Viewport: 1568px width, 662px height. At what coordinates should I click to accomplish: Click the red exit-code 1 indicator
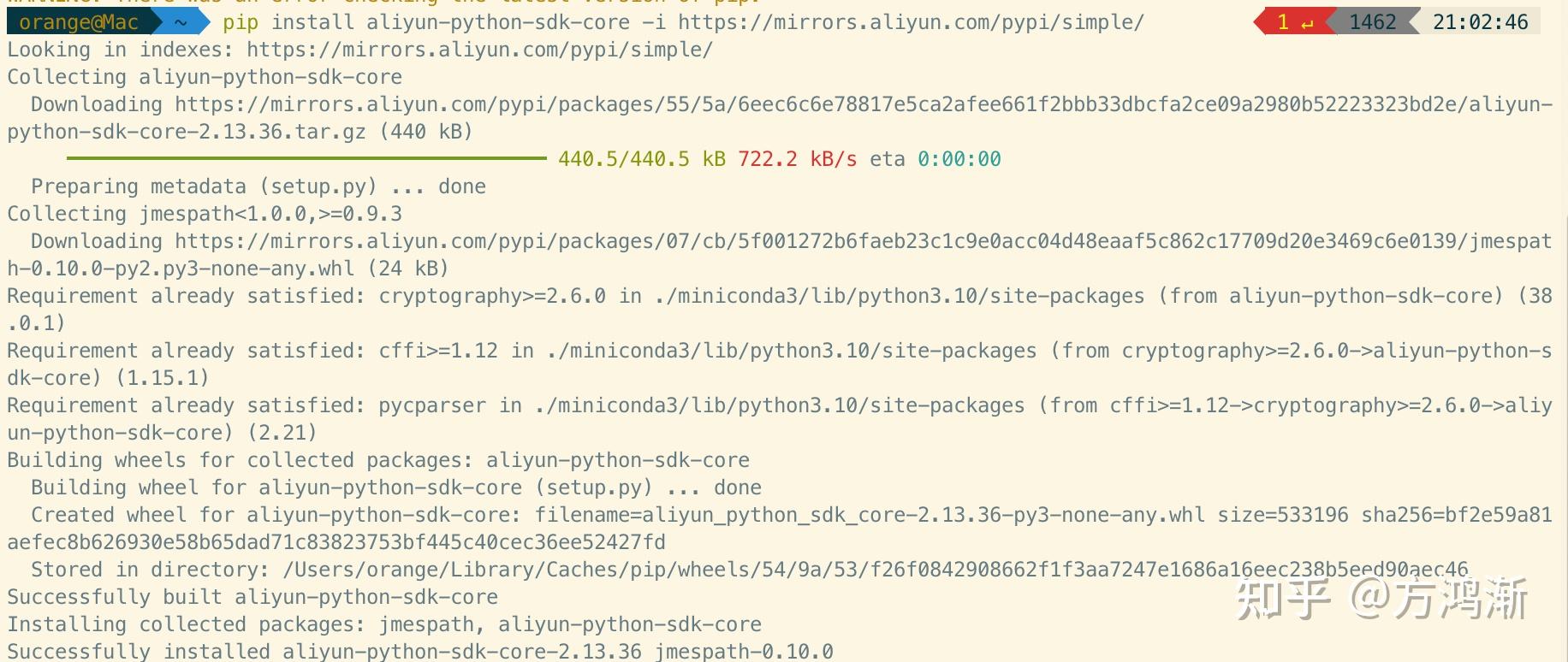pyautogui.click(x=1291, y=22)
